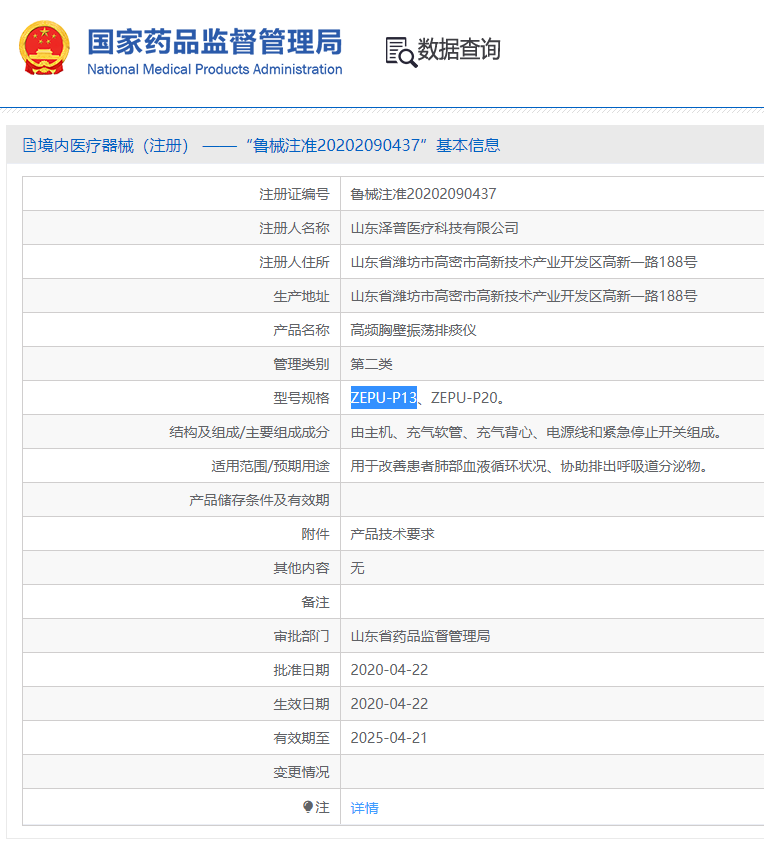Open the 详情 link

click(x=364, y=807)
